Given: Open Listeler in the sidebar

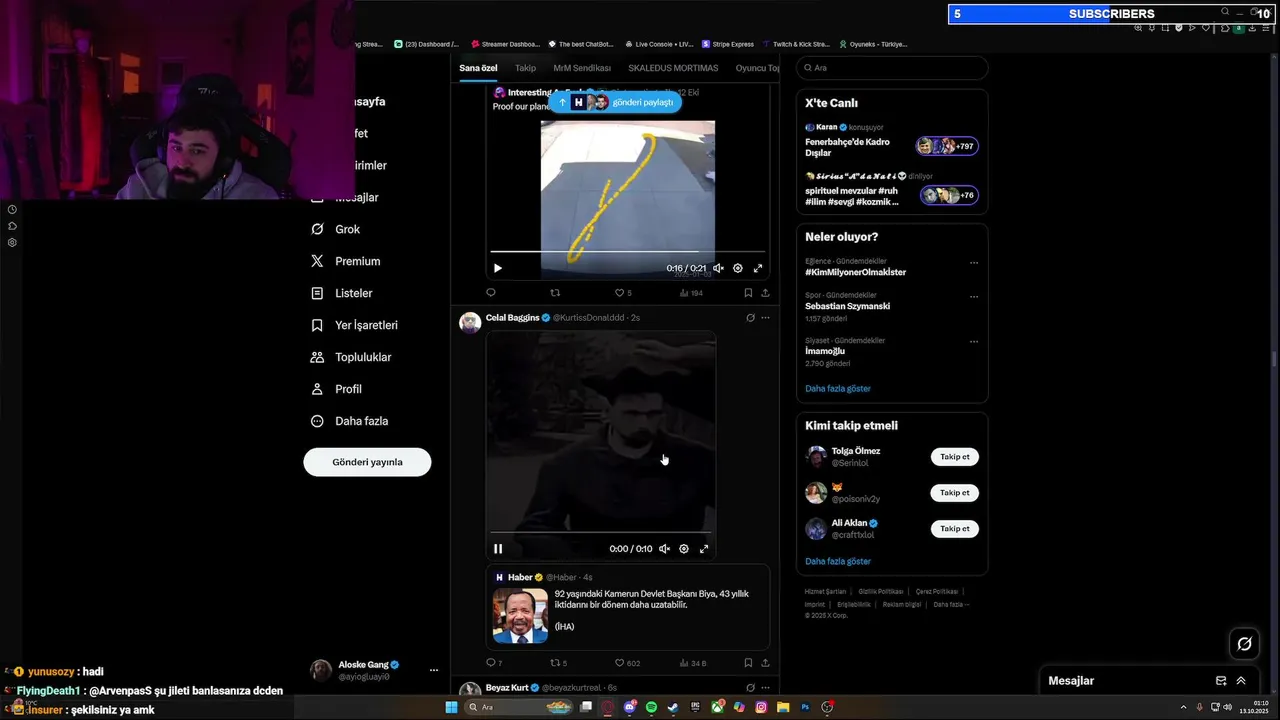Looking at the screenshot, I should 342,293.
